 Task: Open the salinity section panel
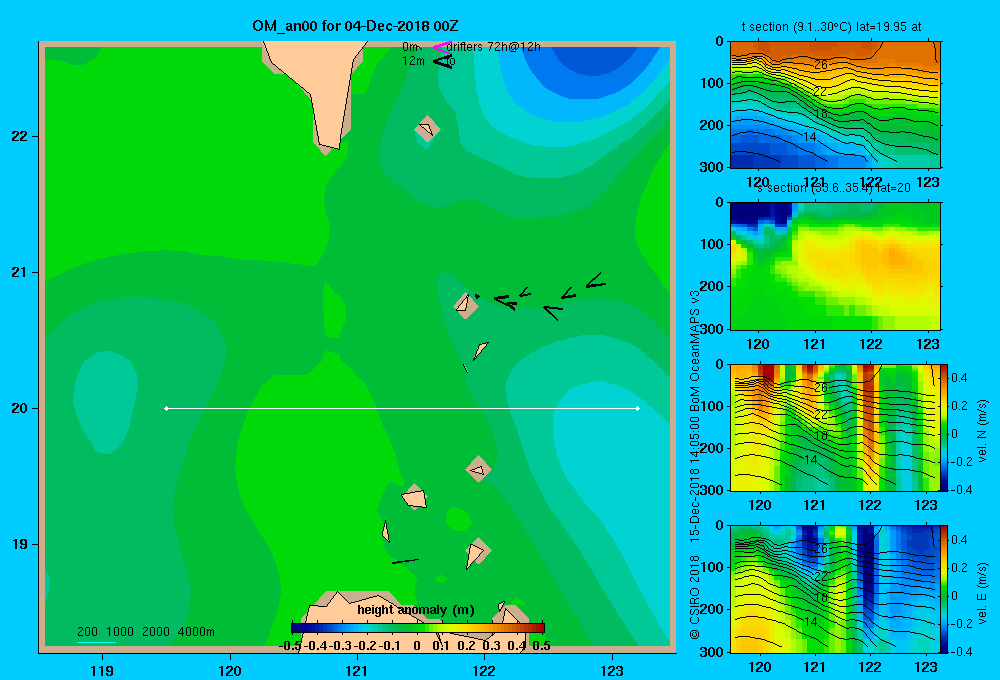(835, 266)
